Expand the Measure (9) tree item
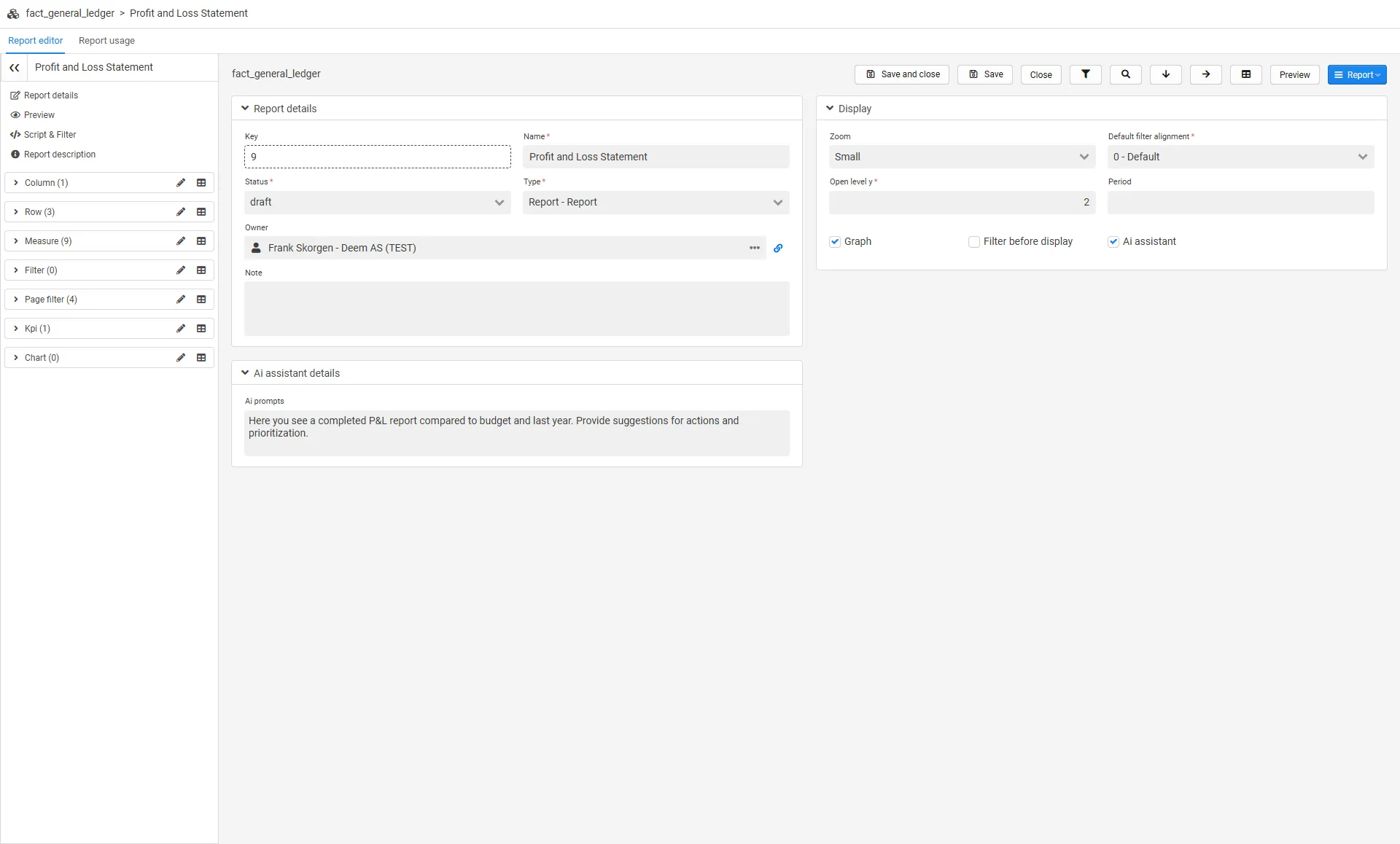 pyautogui.click(x=16, y=241)
